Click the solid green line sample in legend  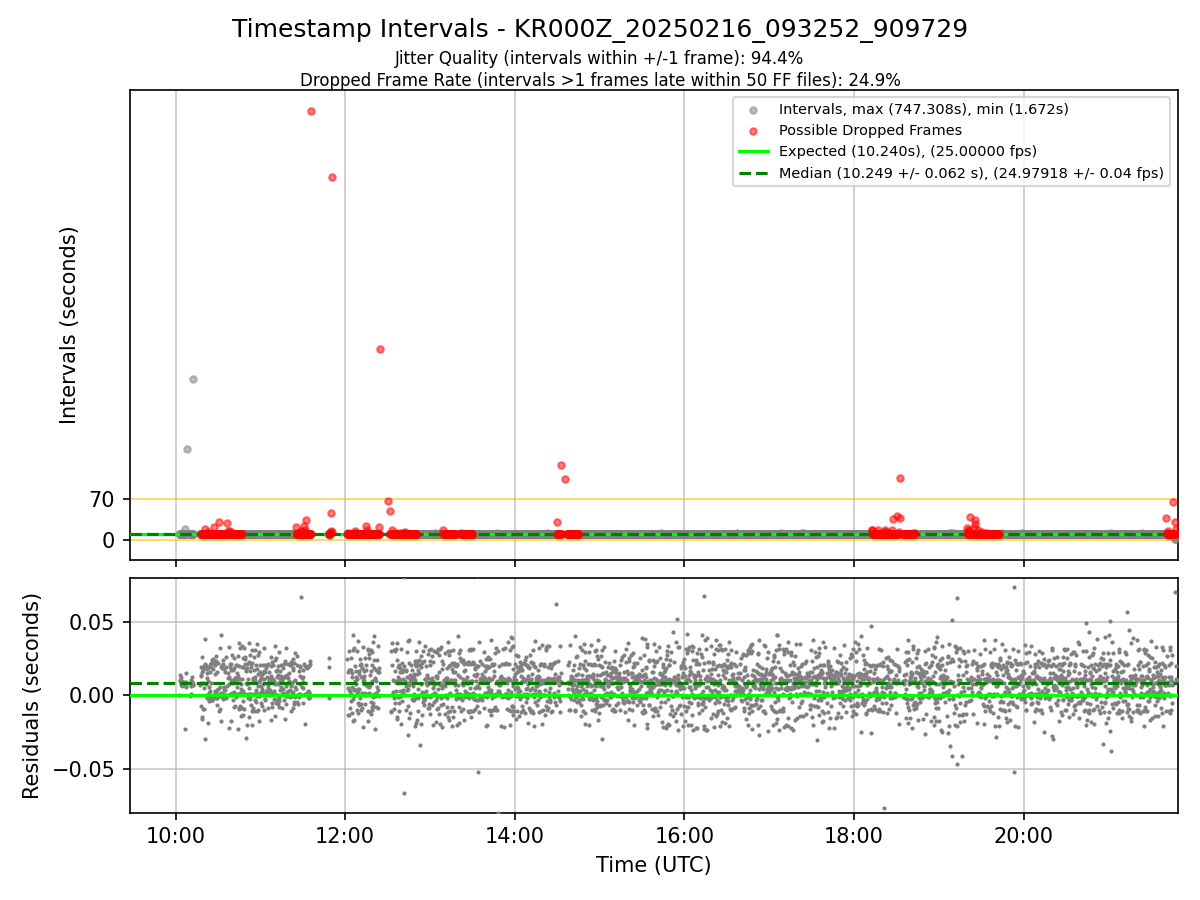point(754,152)
